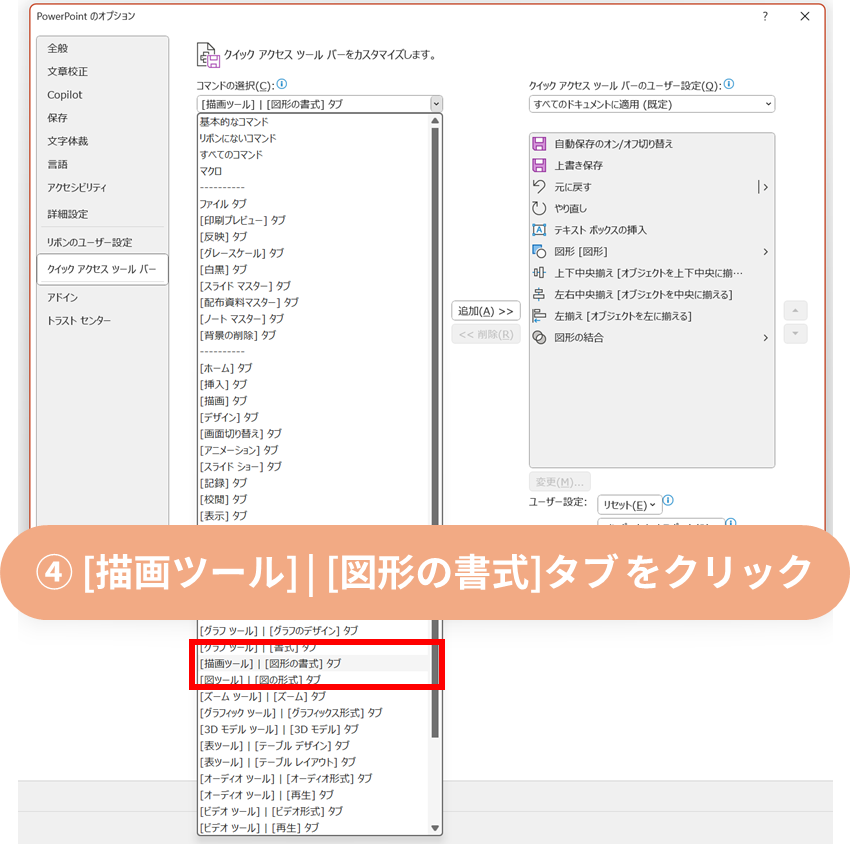Select the undo icon beside 元に戻す
This screenshot has width=850, height=844.
point(540,187)
